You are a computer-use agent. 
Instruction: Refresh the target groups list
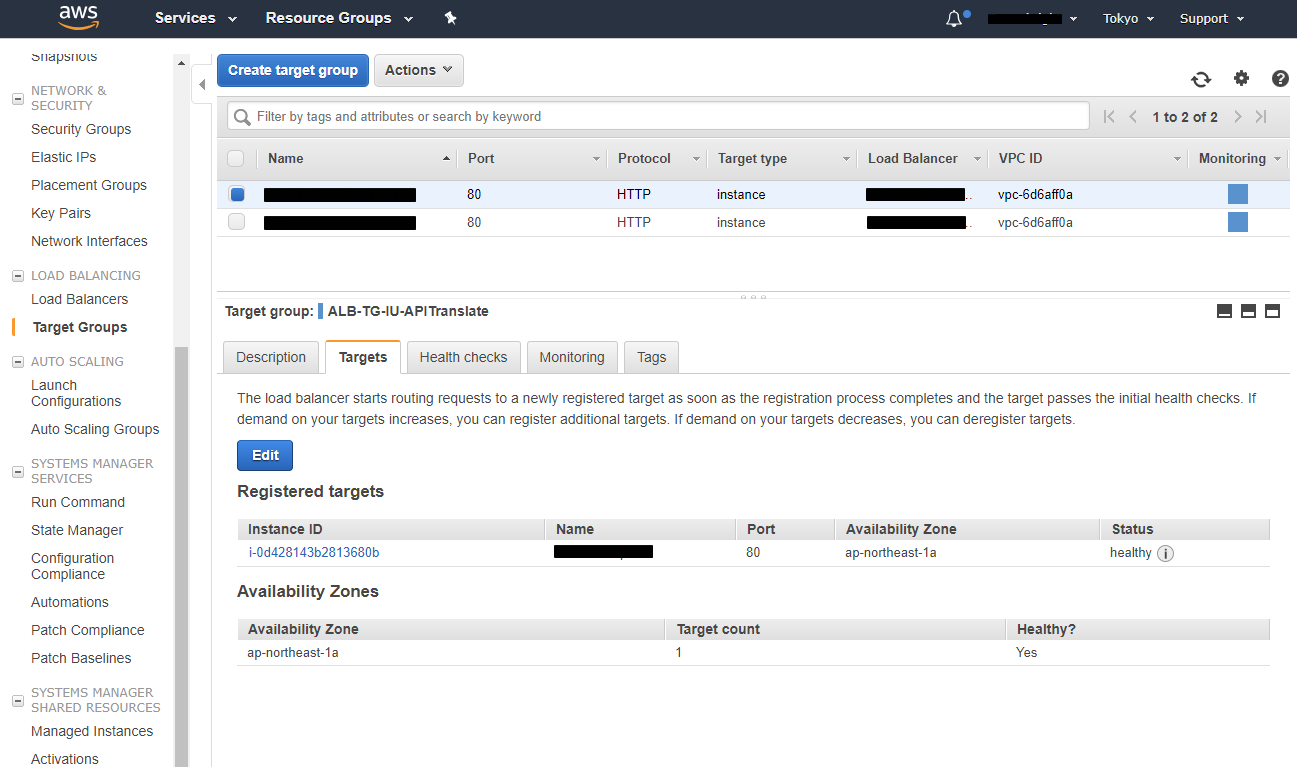(1200, 79)
